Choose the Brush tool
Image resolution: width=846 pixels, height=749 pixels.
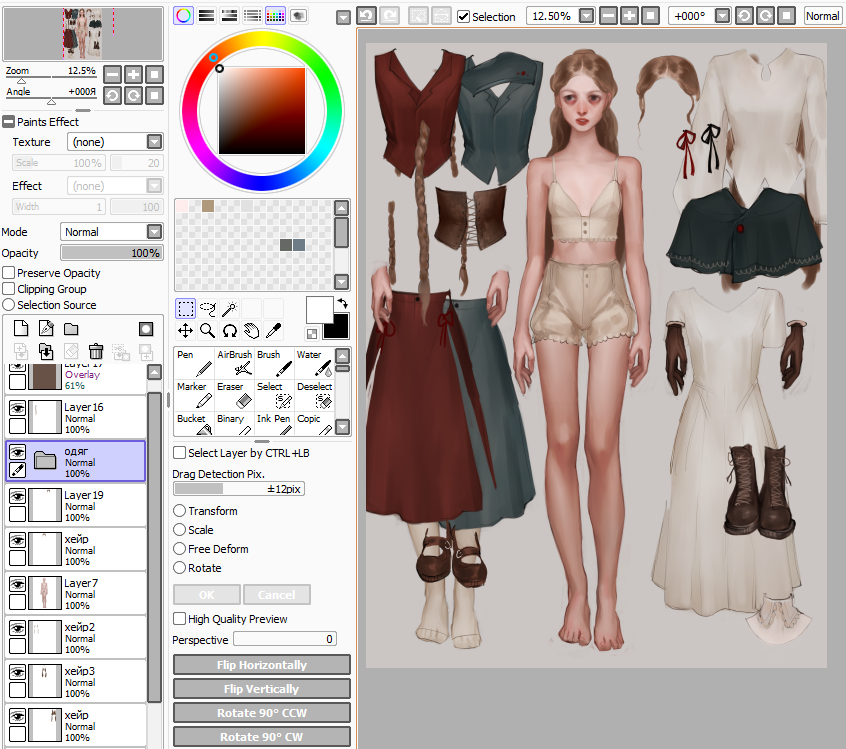[x=274, y=363]
